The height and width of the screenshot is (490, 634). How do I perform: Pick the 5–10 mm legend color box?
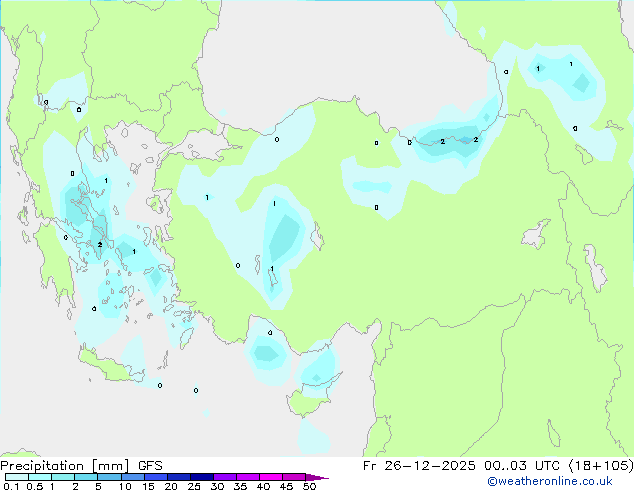(109, 477)
